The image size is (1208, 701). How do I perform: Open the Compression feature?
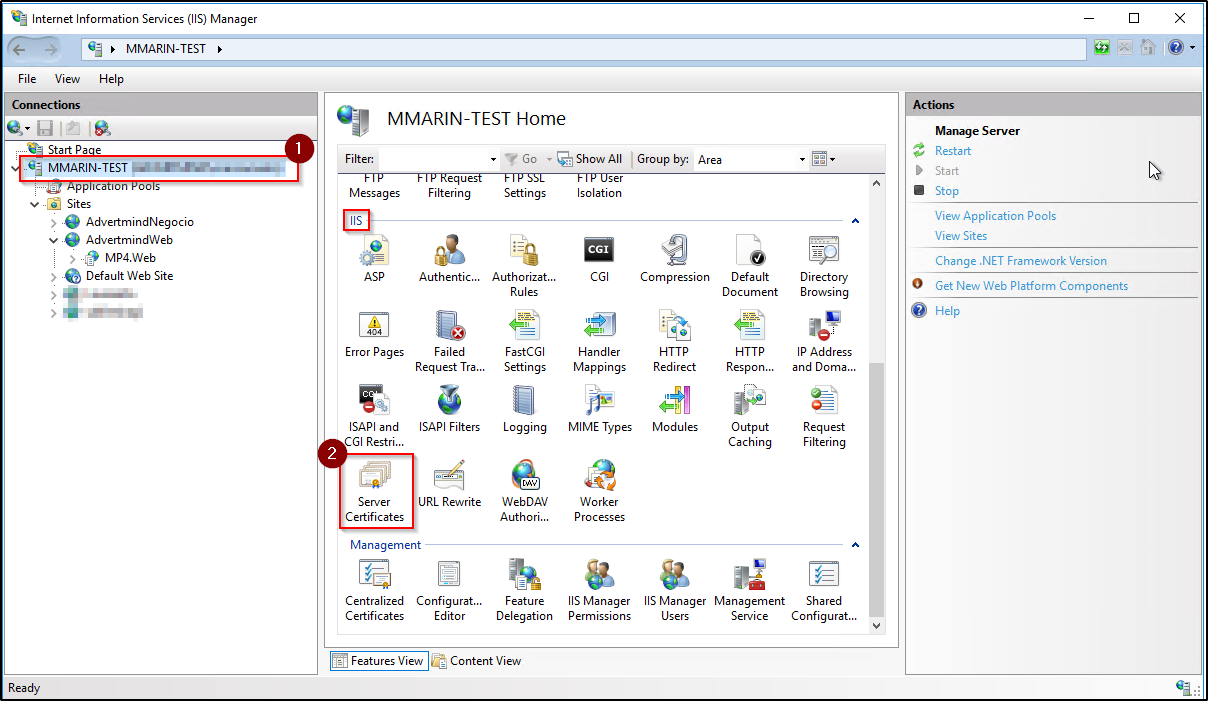[x=675, y=259]
